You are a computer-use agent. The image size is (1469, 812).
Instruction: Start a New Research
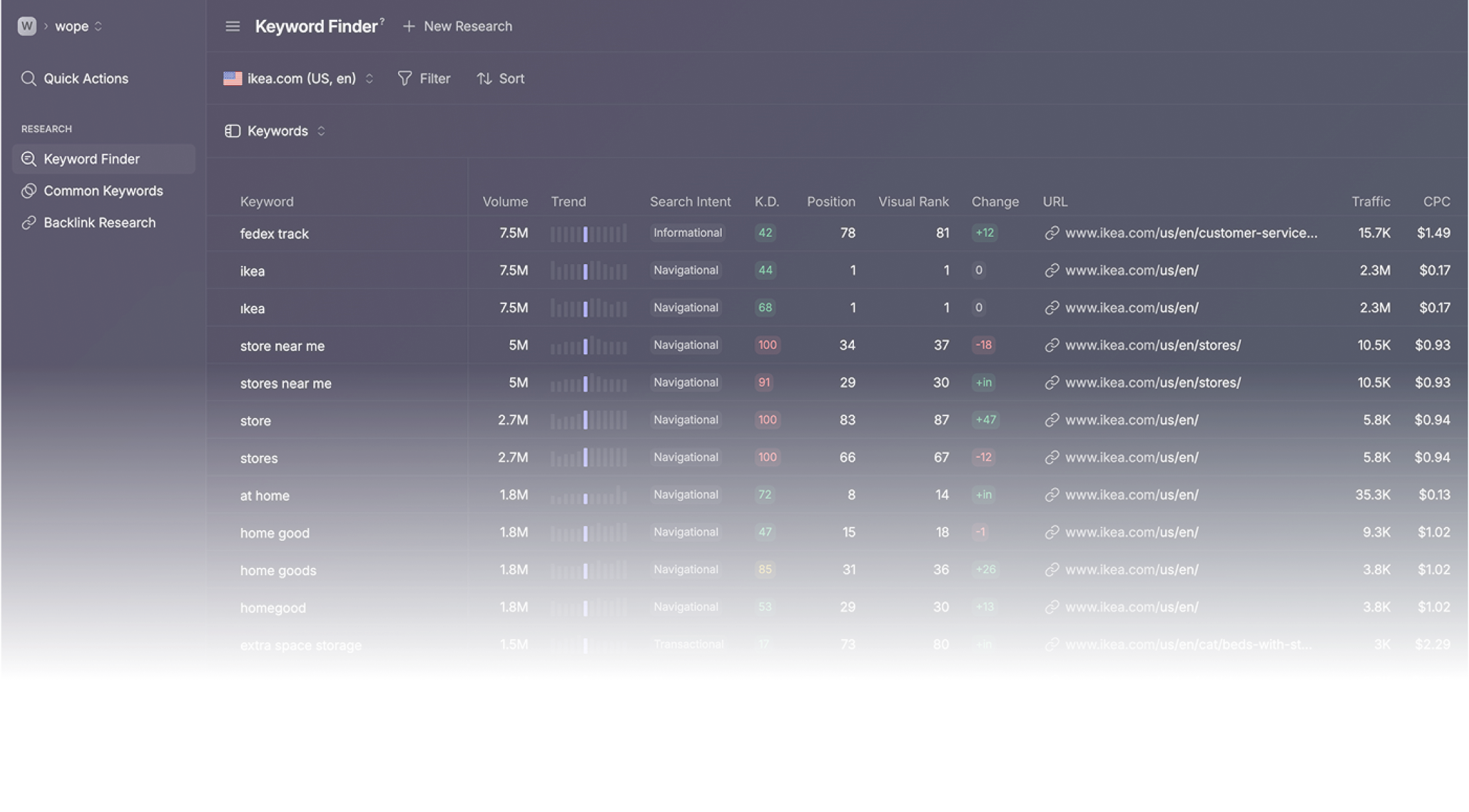pos(458,26)
